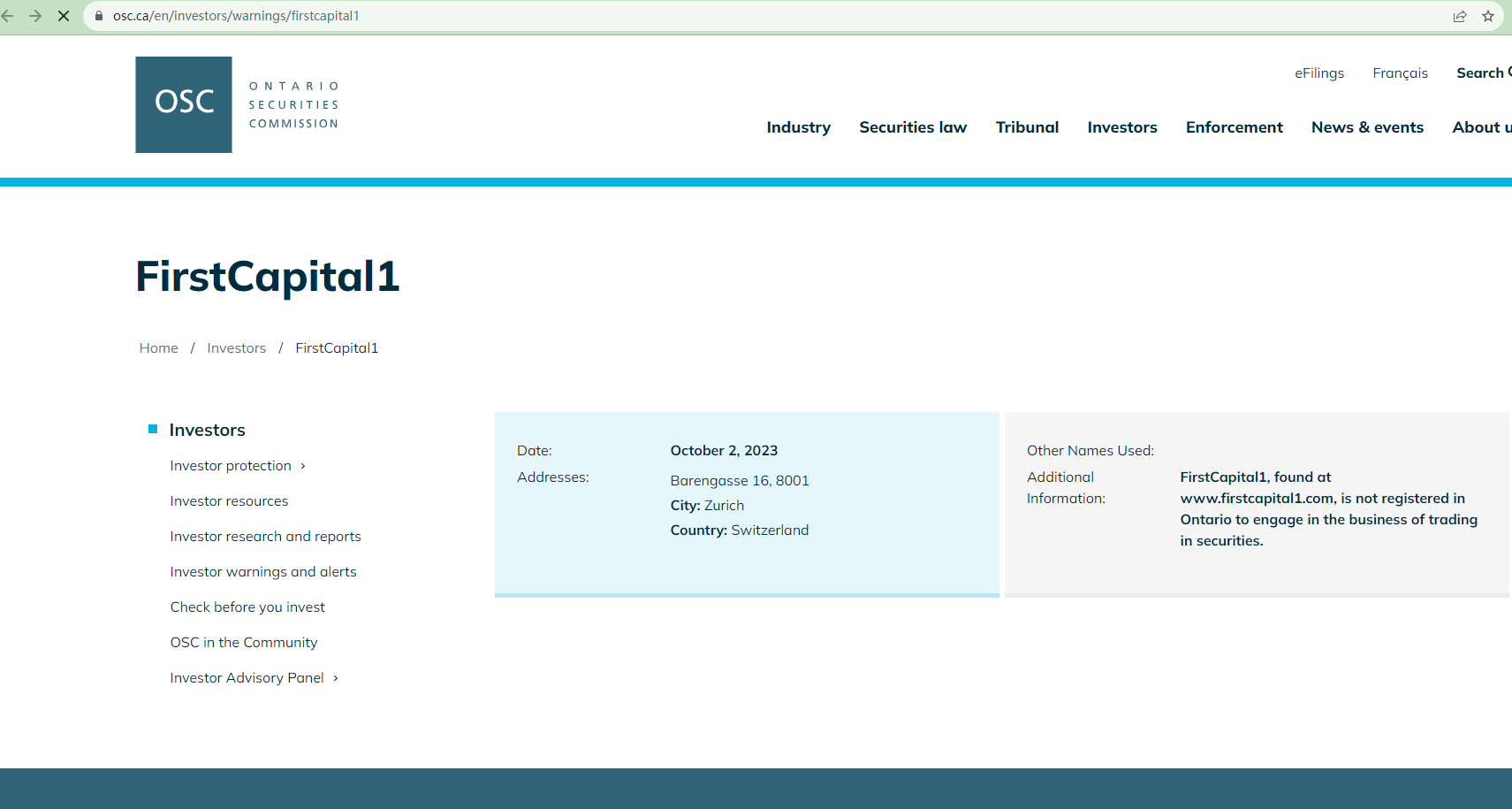Viewport: 1512px width, 809px height.
Task: Open the Enforcement menu
Action: [x=1235, y=127]
